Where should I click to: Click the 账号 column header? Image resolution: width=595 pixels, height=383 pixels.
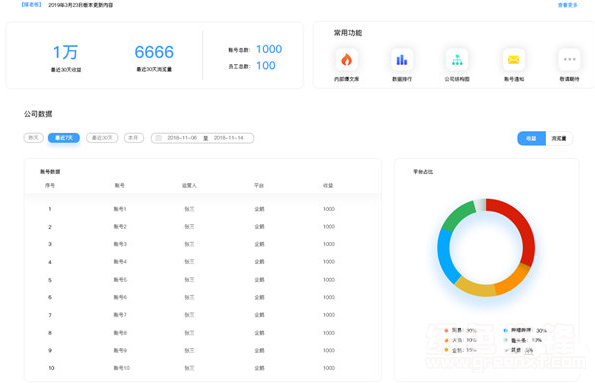click(120, 186)
